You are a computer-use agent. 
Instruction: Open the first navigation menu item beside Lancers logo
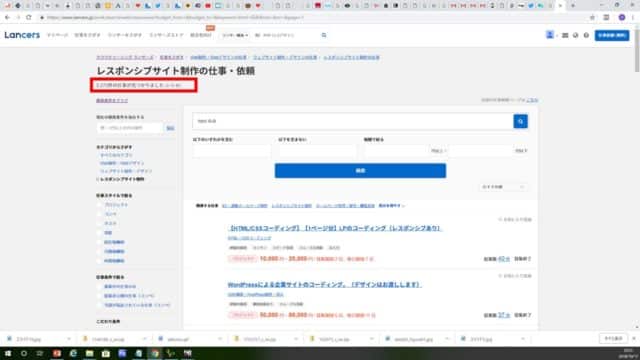tap(58, 36)
